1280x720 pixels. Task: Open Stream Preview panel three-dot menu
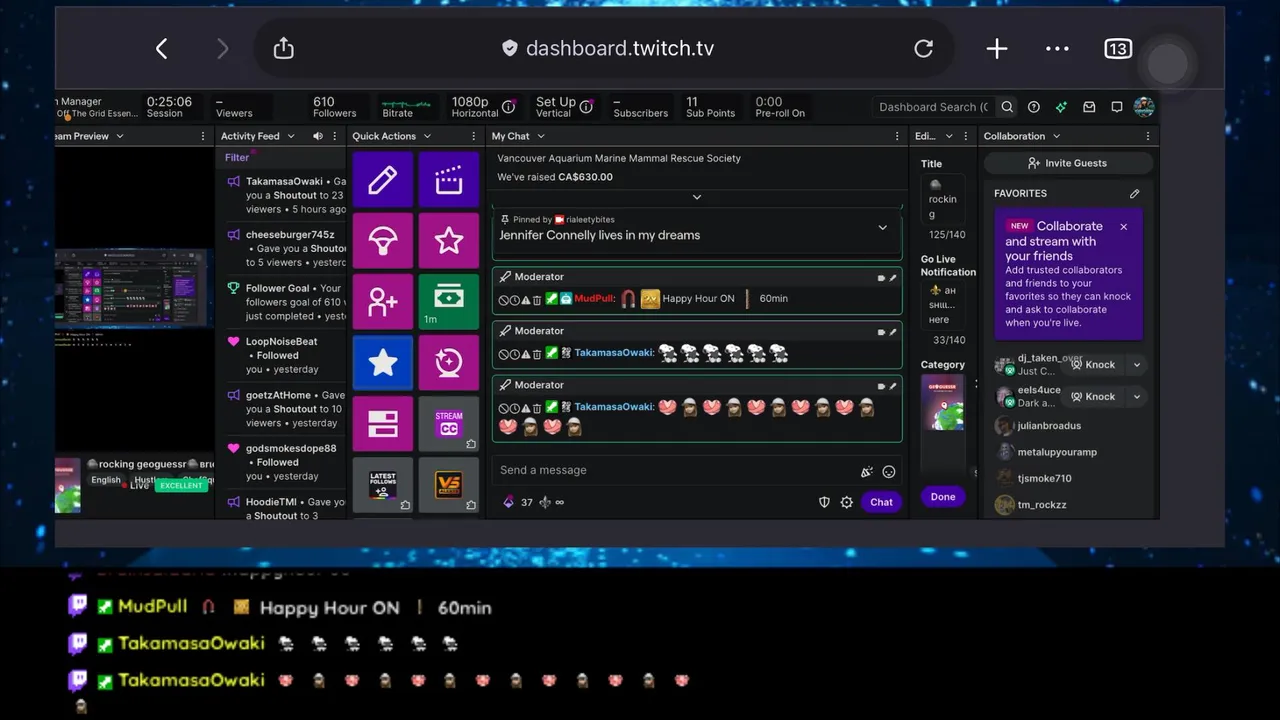click(204, 136)
